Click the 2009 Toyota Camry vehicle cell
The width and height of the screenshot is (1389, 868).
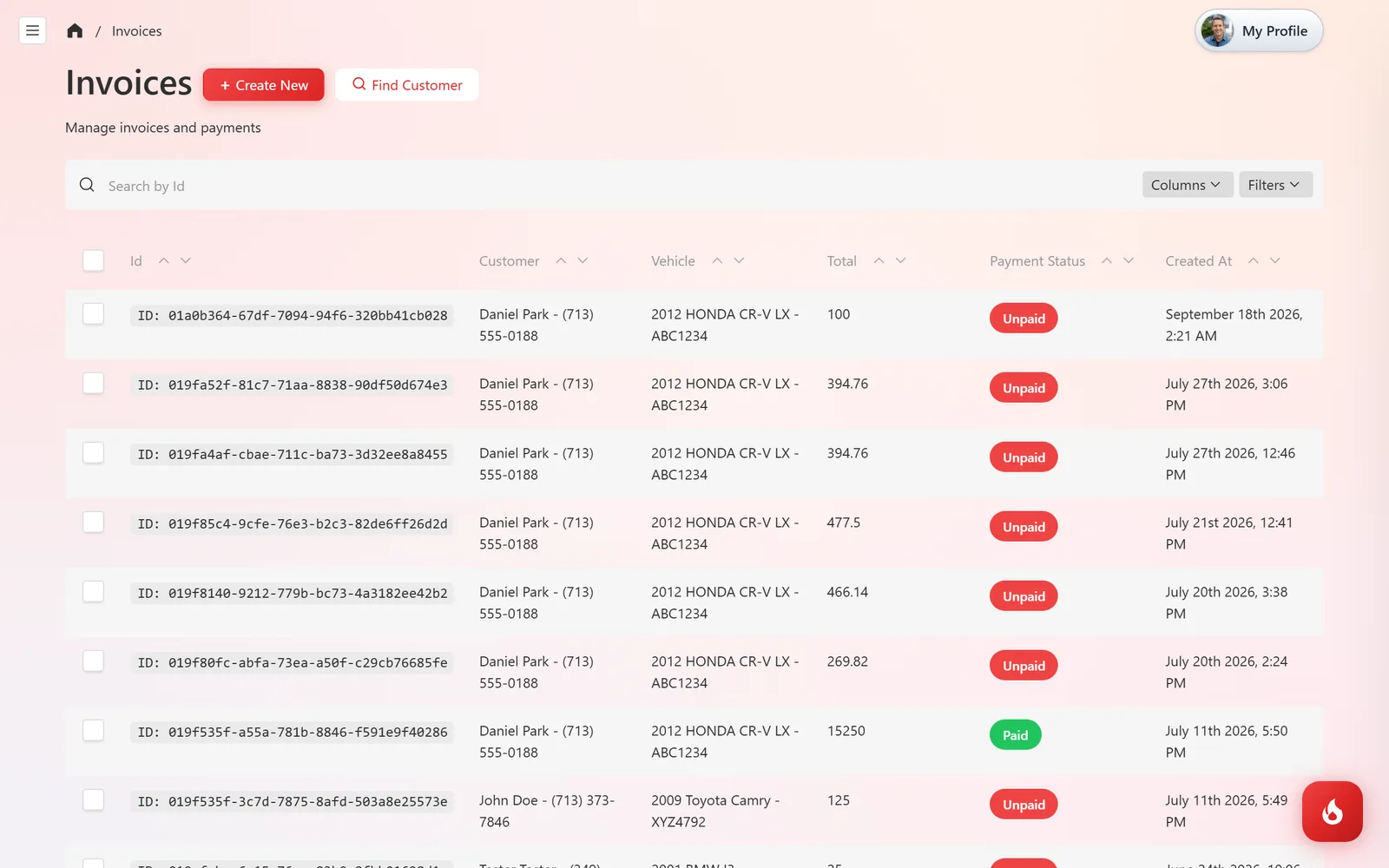coord(715,811)
